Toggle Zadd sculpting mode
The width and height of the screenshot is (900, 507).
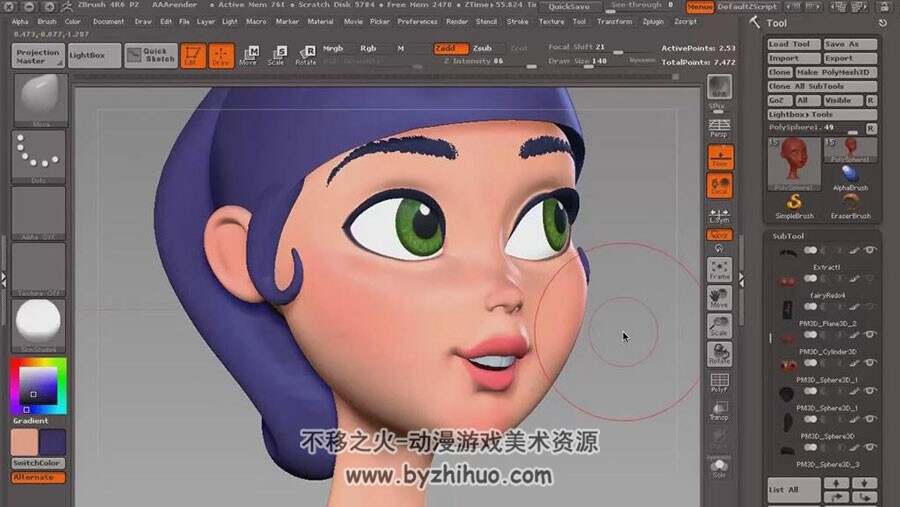[x=451, y=49]
